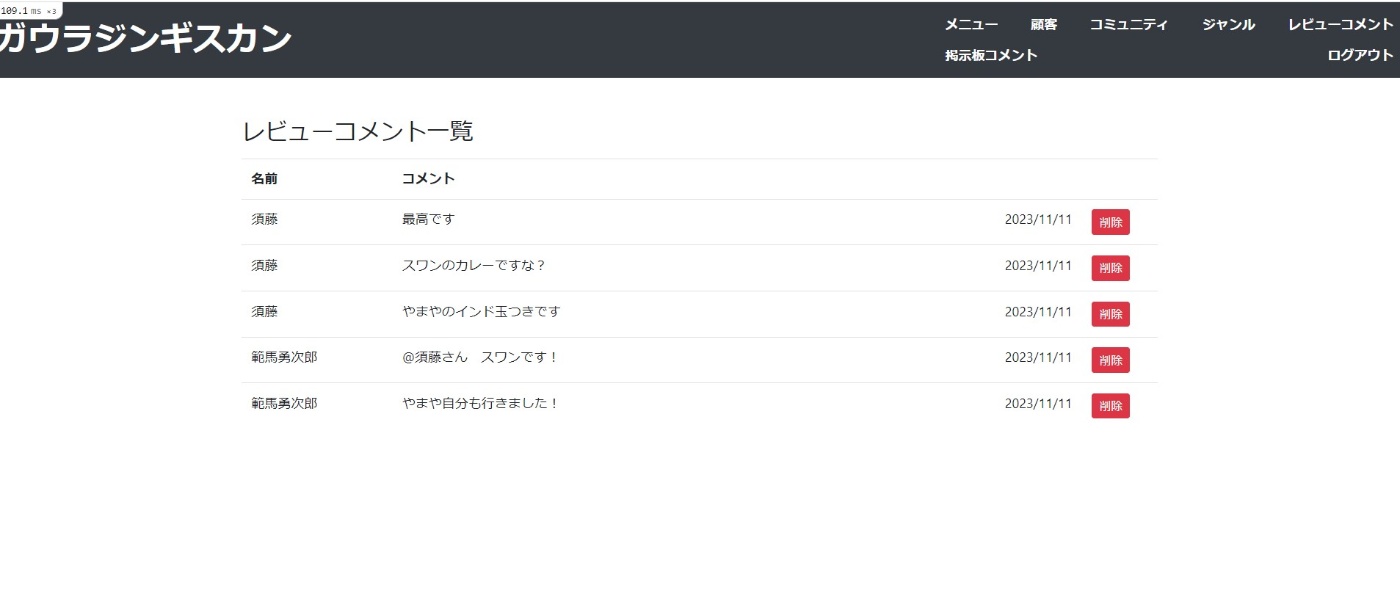Image resolution: width=1400 pixels, height=596 pixels.
Task: Open the 掲示板コメント nav link
Action: point(991,55)
